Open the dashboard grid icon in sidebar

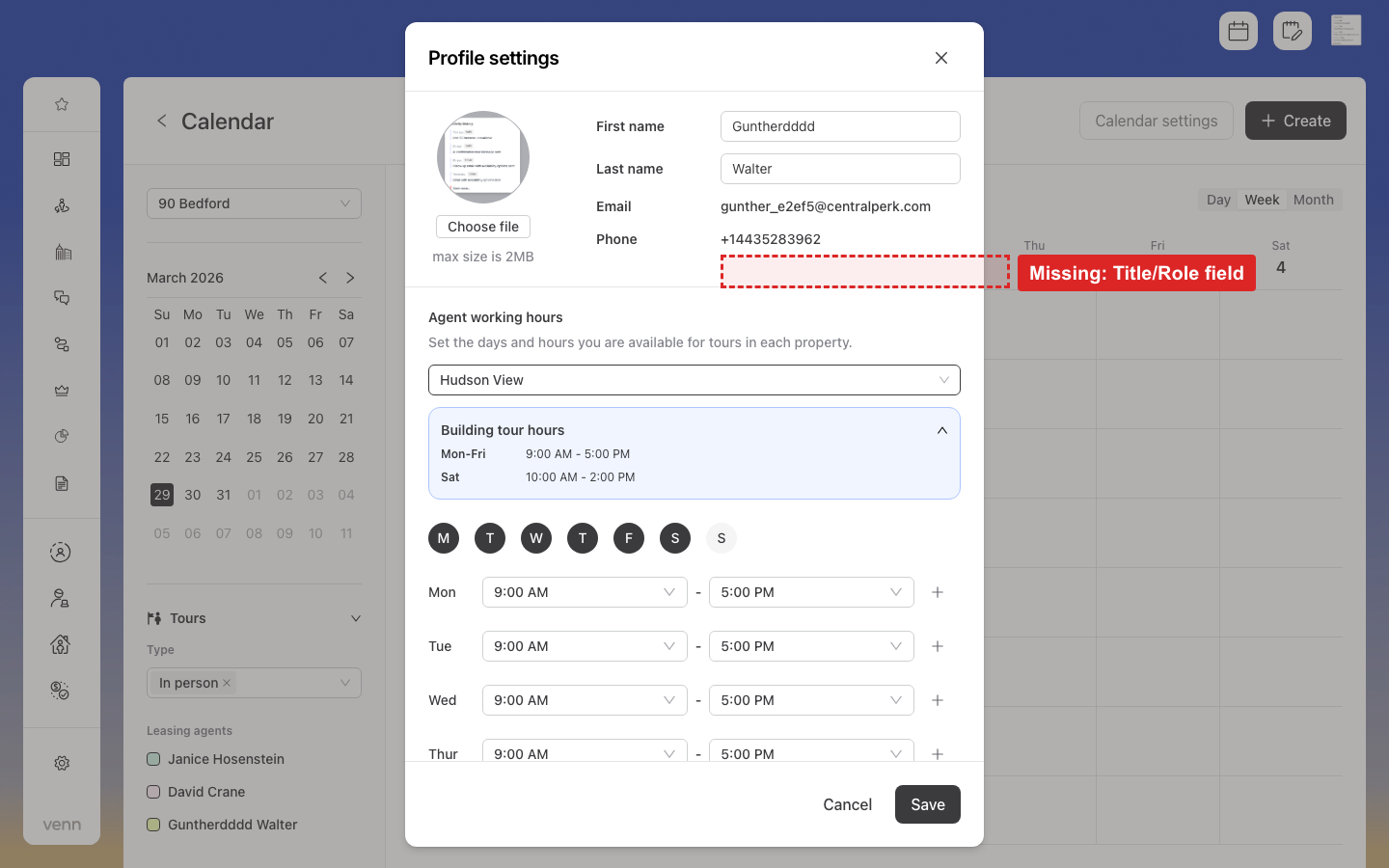pyautogui.click(x=62, y=159)
